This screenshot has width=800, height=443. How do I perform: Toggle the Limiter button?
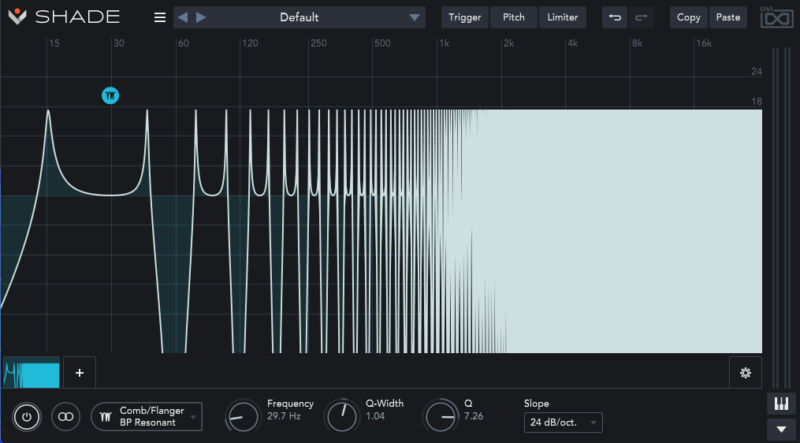(x=562, y=17)
